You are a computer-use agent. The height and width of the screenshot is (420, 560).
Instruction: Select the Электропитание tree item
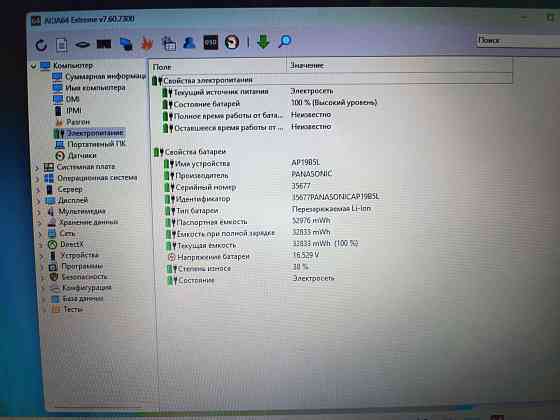95,133
